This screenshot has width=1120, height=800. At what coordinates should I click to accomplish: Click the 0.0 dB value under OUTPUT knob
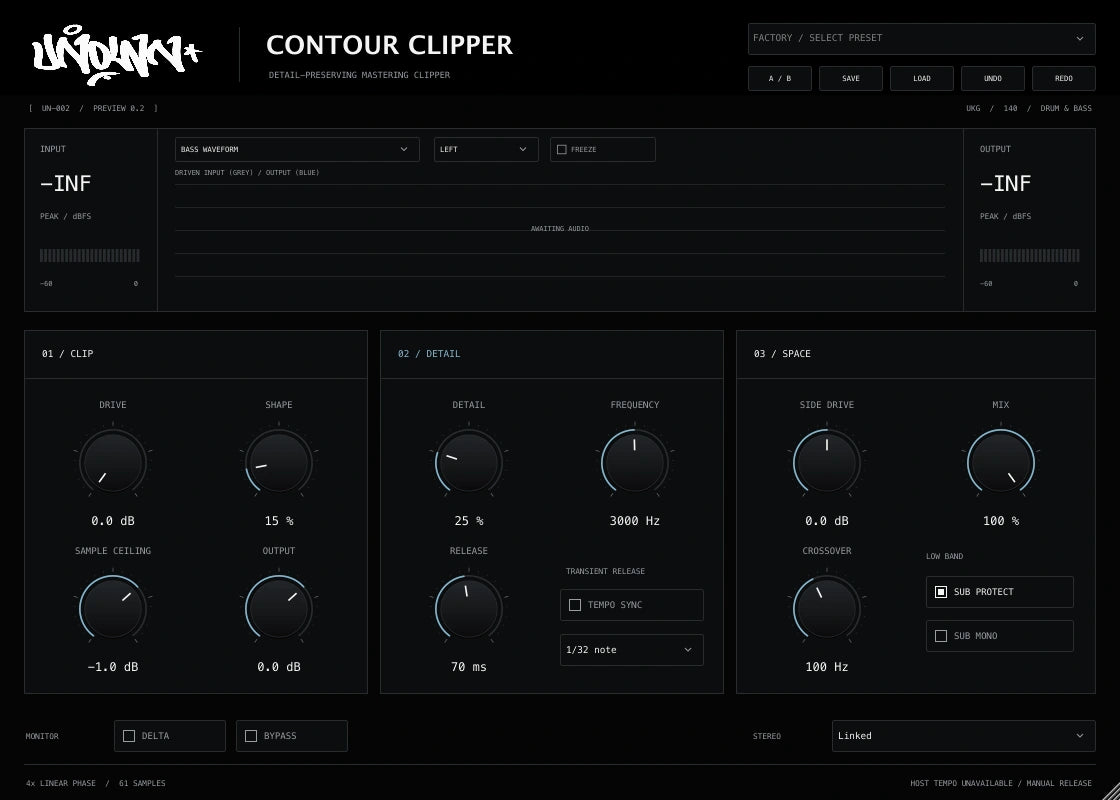[x=279, y=666]
